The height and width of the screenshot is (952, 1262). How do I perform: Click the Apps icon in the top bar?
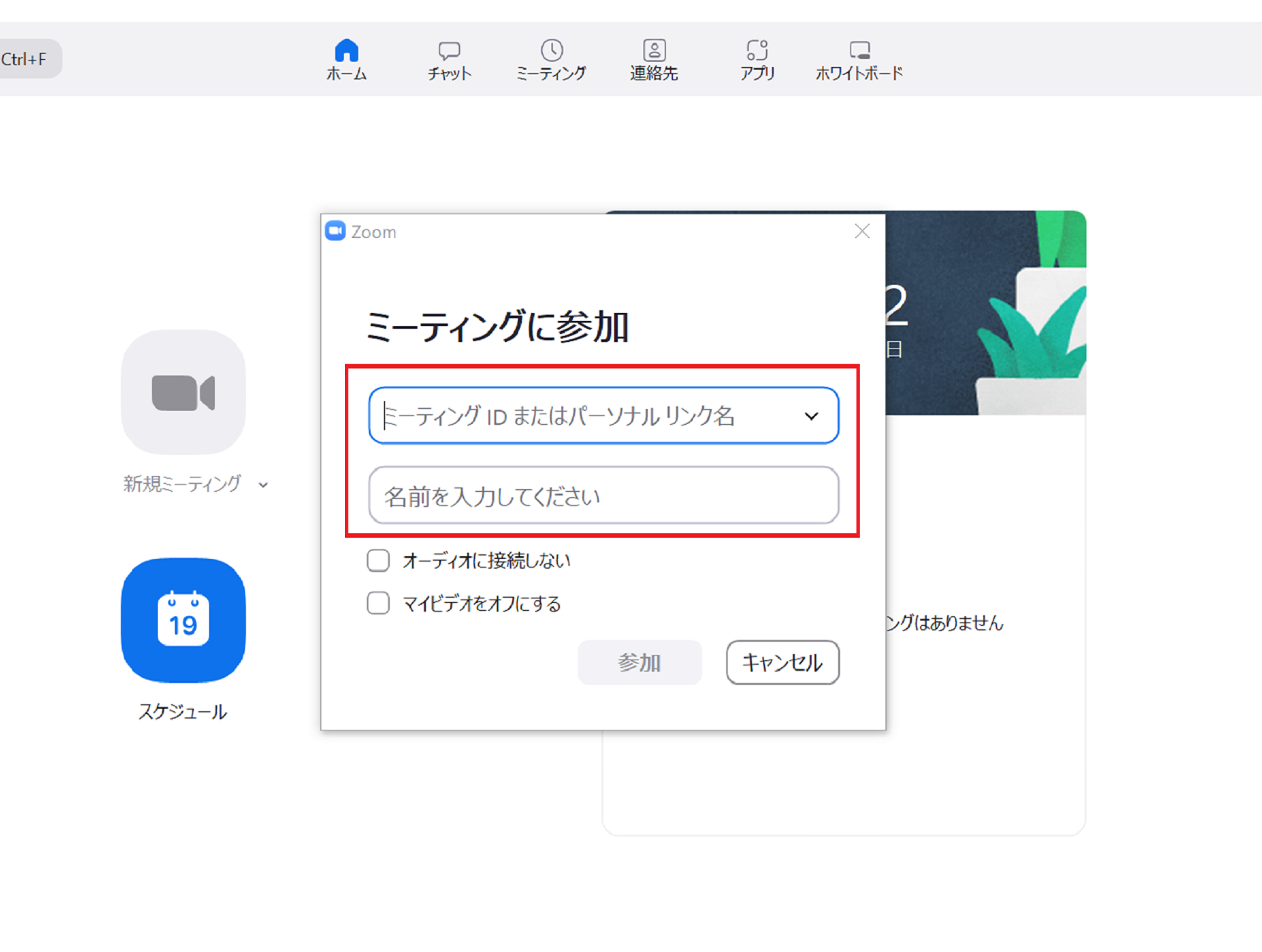[x=757, y=50]
